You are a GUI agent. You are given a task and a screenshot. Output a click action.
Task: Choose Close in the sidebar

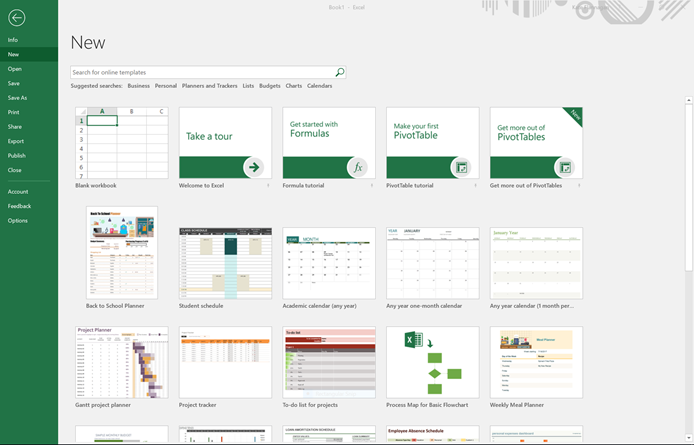pyautogui.click(x=29, y=170)
